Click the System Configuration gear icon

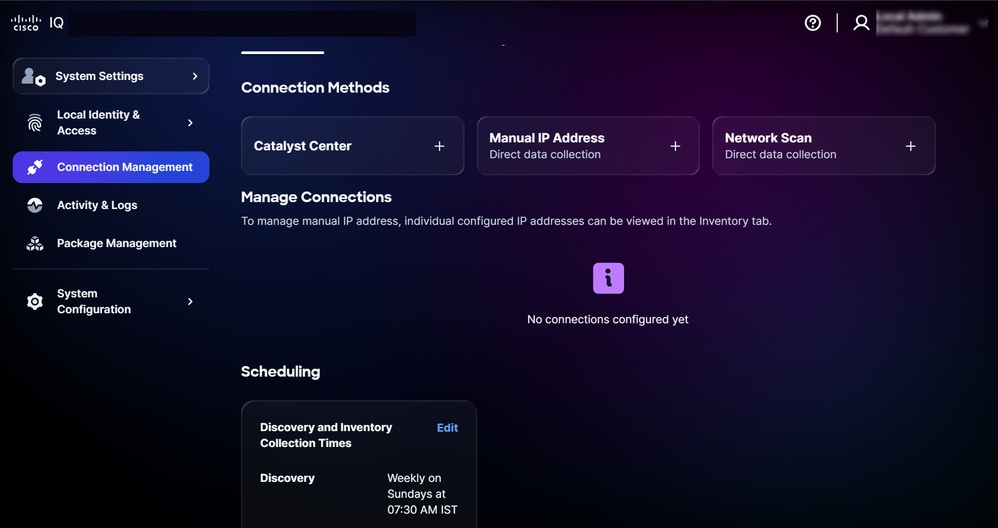click(x=35, y=302)
